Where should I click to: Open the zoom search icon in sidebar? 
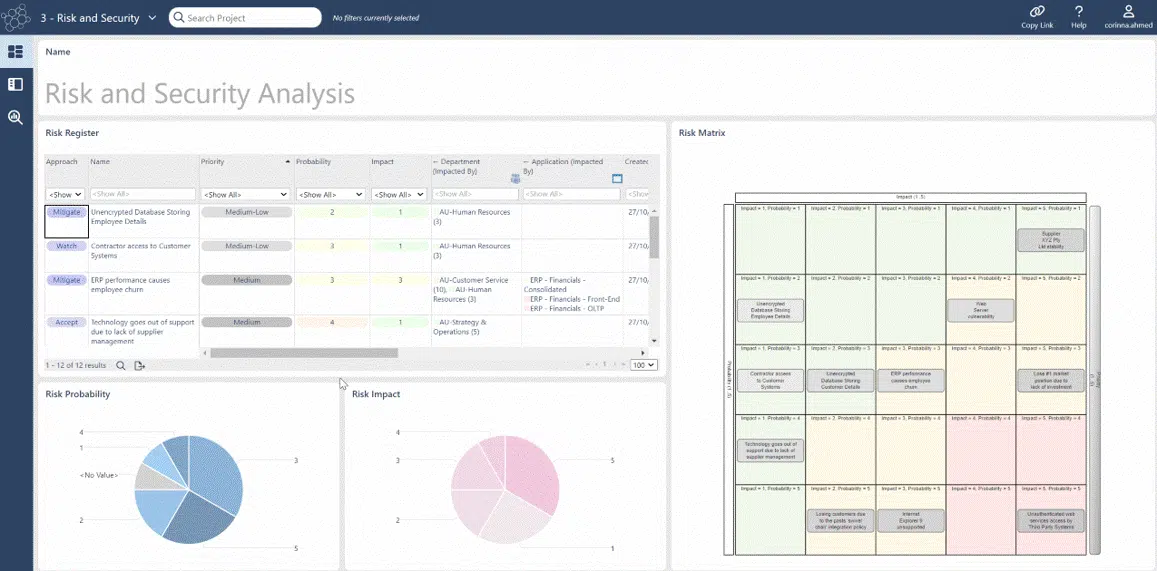pyautogui.click(x=15, y=118)
